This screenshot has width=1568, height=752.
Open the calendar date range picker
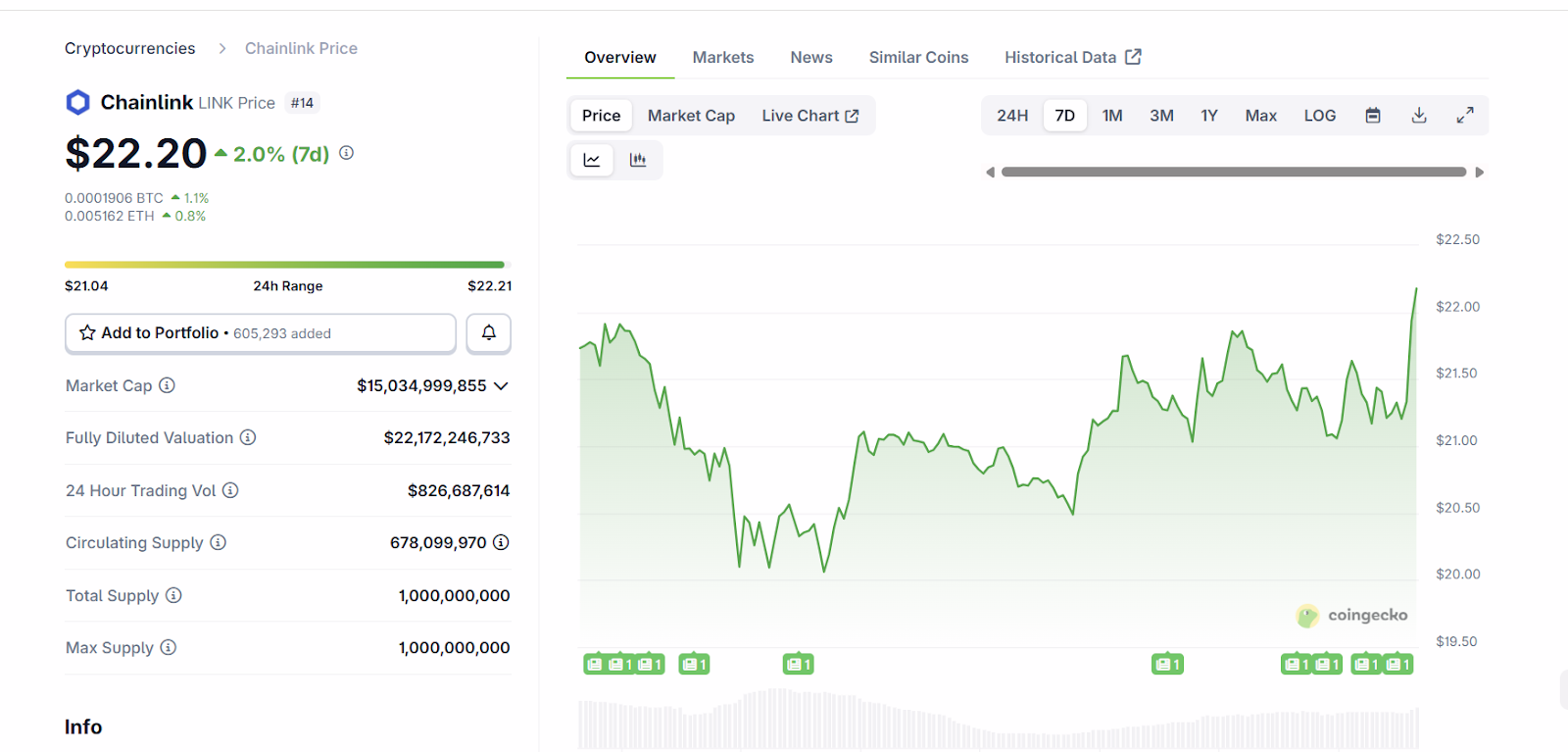1373,116
